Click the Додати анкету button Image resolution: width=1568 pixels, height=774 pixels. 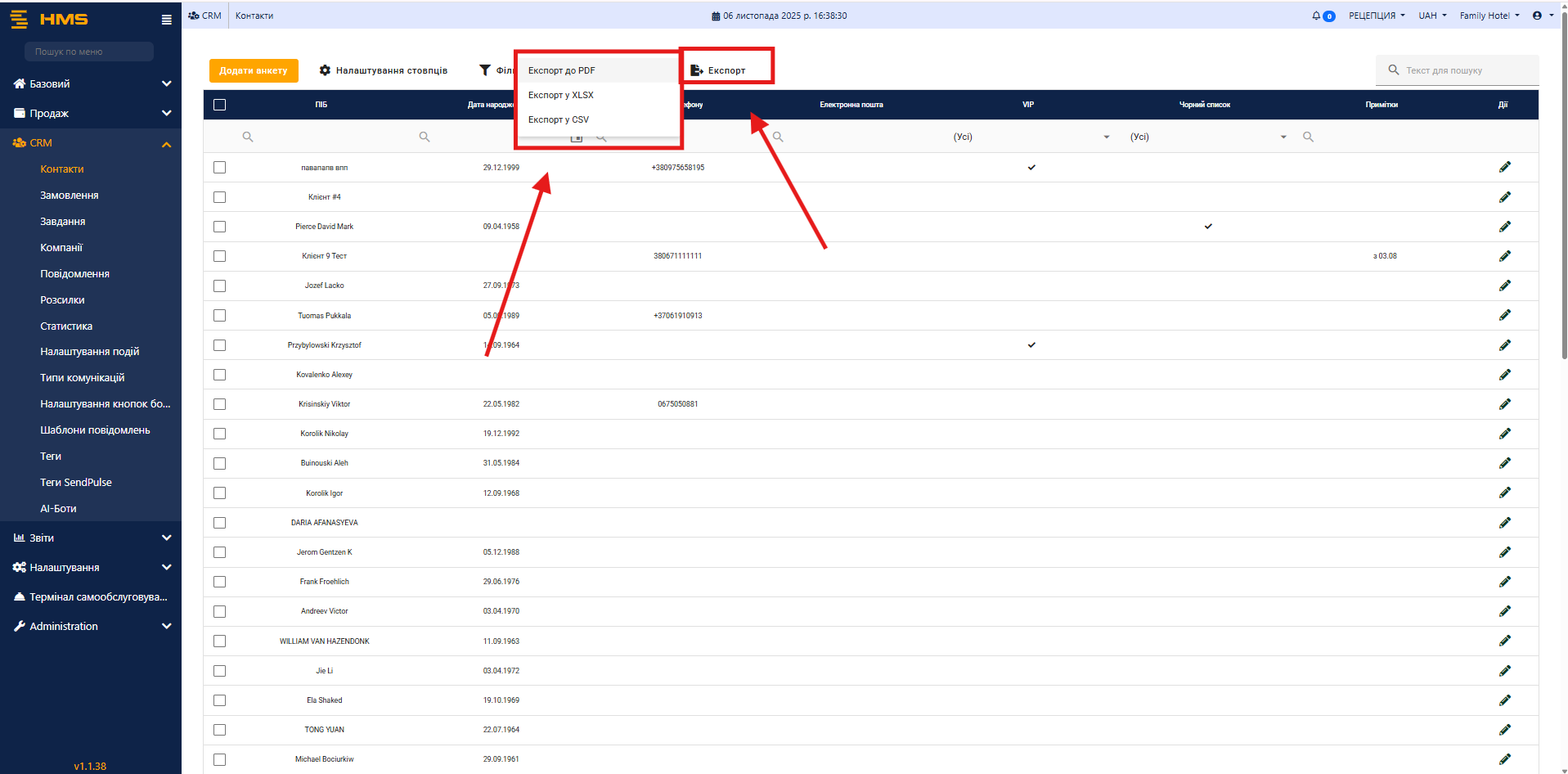click(x=254, y=70)
